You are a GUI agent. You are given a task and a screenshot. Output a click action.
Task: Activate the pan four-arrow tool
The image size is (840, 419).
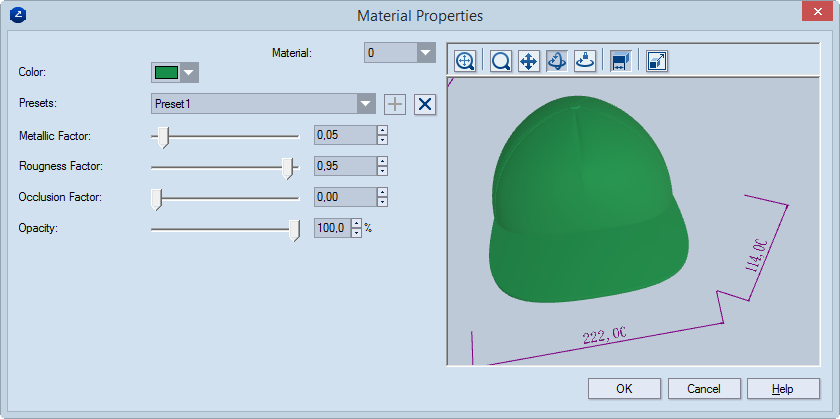coord(529,61)
